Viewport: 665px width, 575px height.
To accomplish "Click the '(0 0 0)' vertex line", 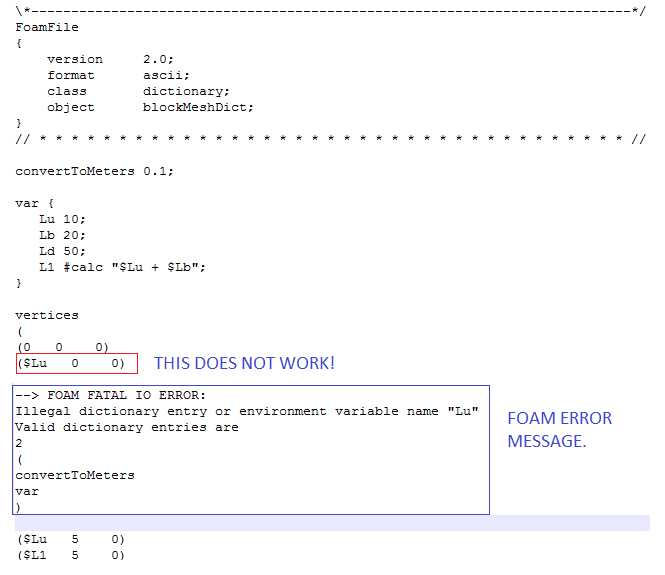I will point(63,348).
